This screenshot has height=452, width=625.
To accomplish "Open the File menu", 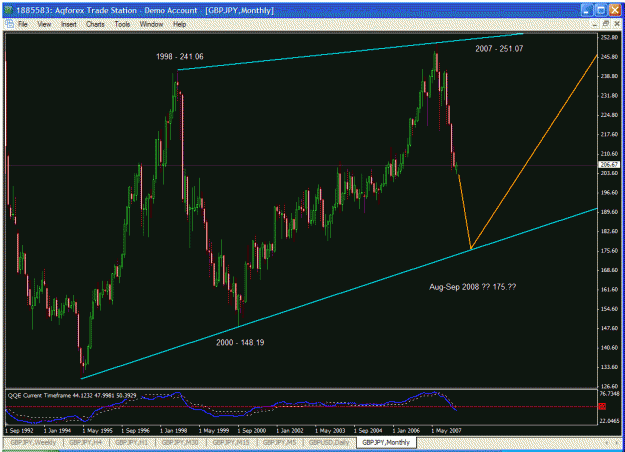I will point(23,24).
